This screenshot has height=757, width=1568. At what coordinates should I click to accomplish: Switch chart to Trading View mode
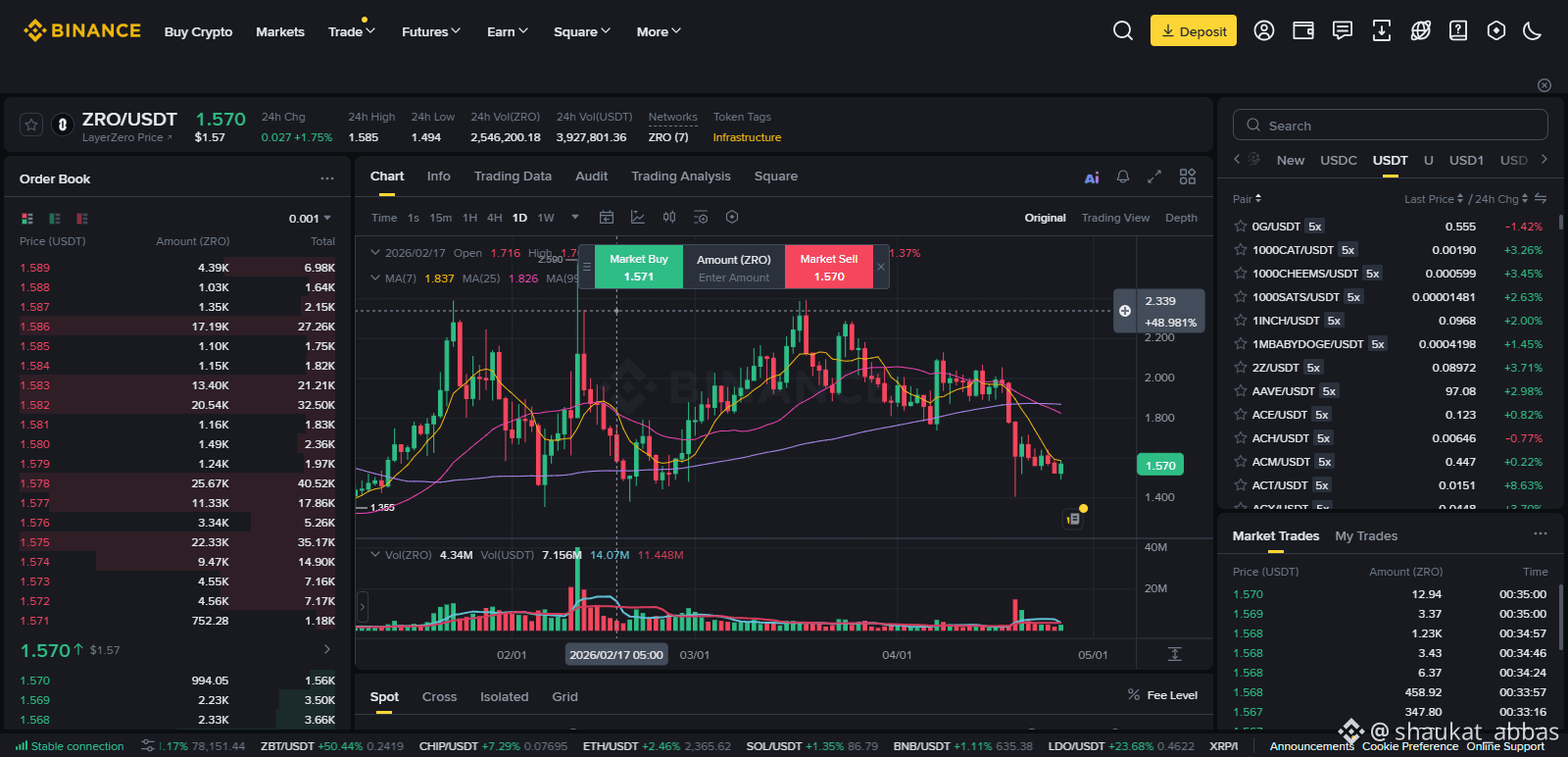pyautogui.click(x=1115, y=218)
